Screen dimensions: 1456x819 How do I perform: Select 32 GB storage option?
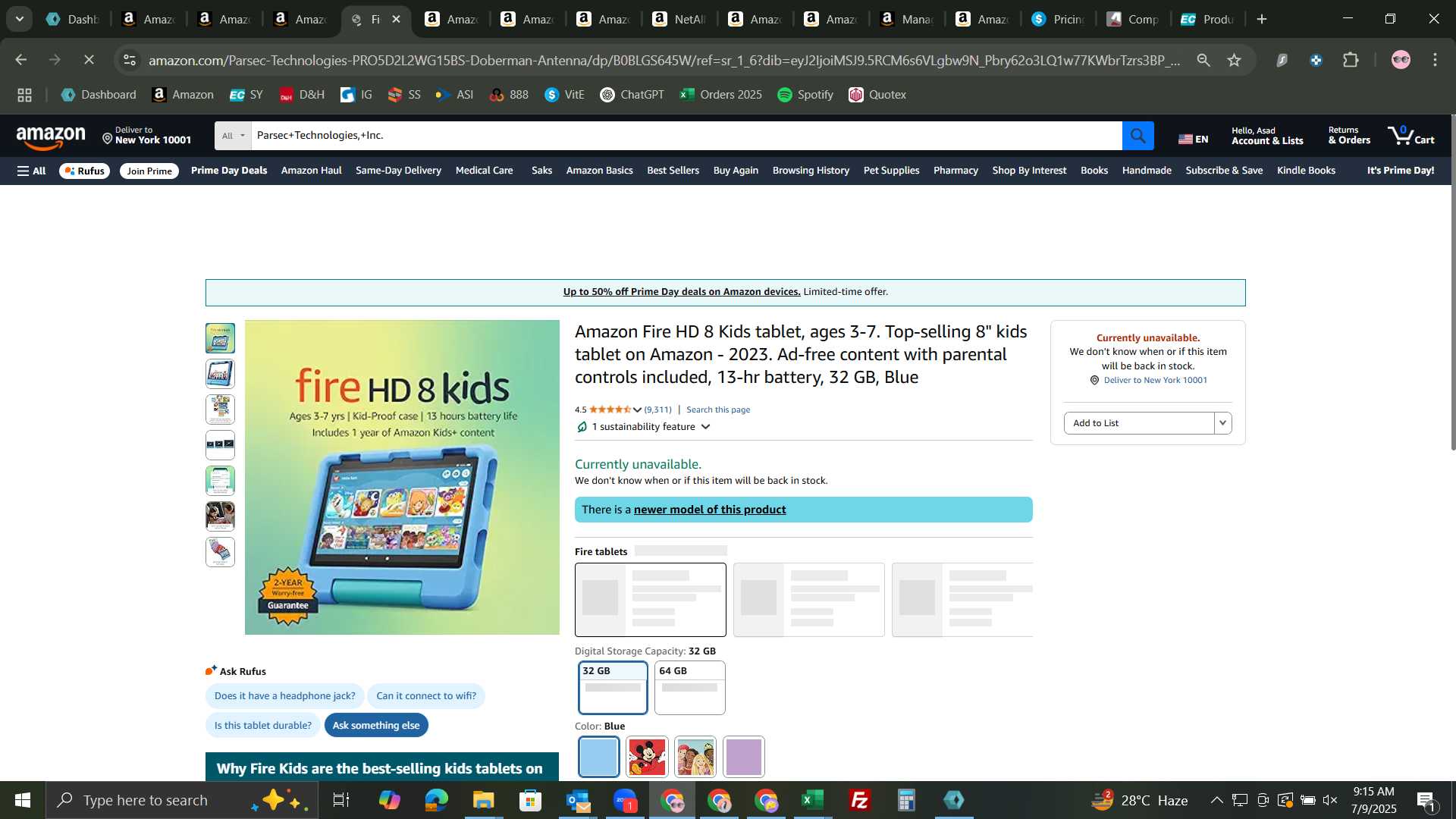point(613,688)
